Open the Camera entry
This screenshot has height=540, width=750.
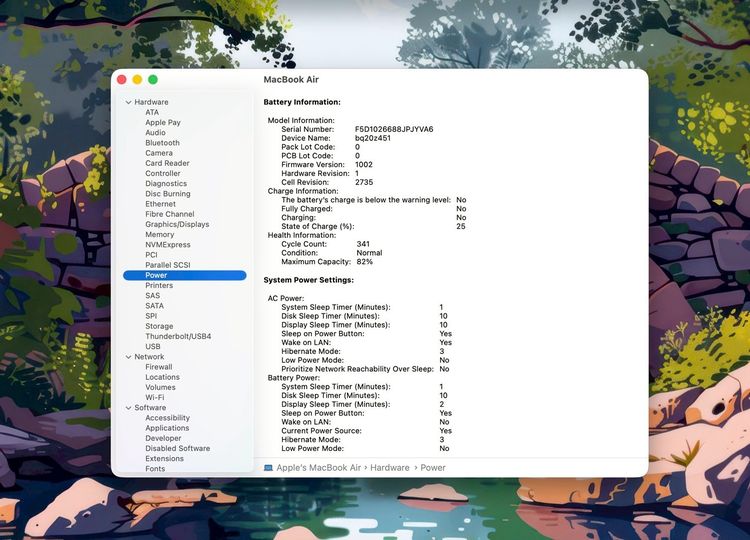[159, 153]
